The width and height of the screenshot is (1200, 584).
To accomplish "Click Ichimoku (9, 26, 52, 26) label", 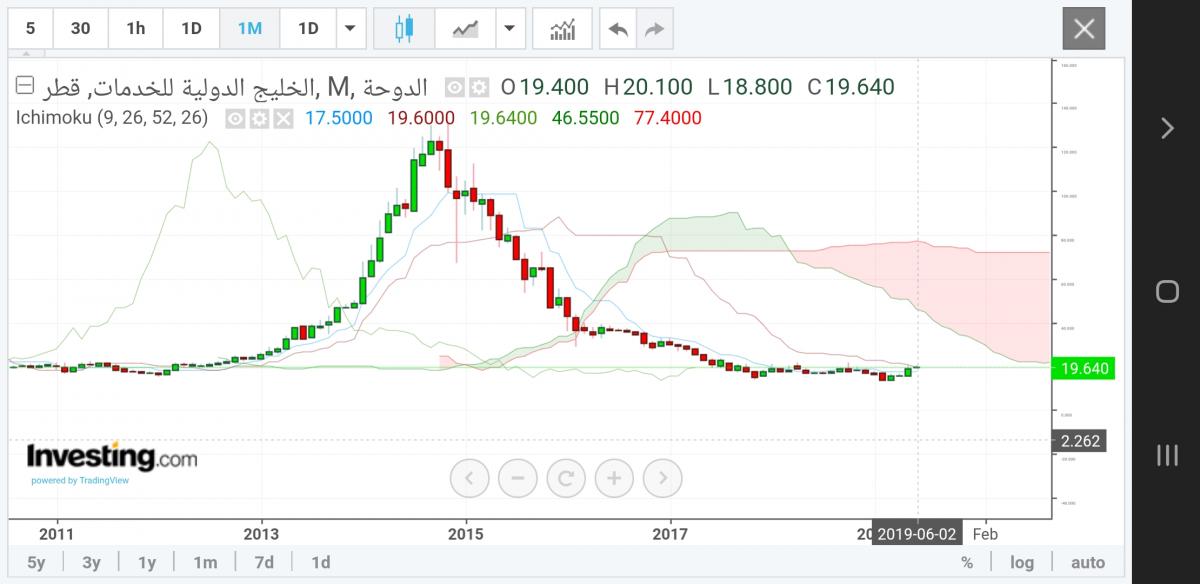I will point(112,118).
